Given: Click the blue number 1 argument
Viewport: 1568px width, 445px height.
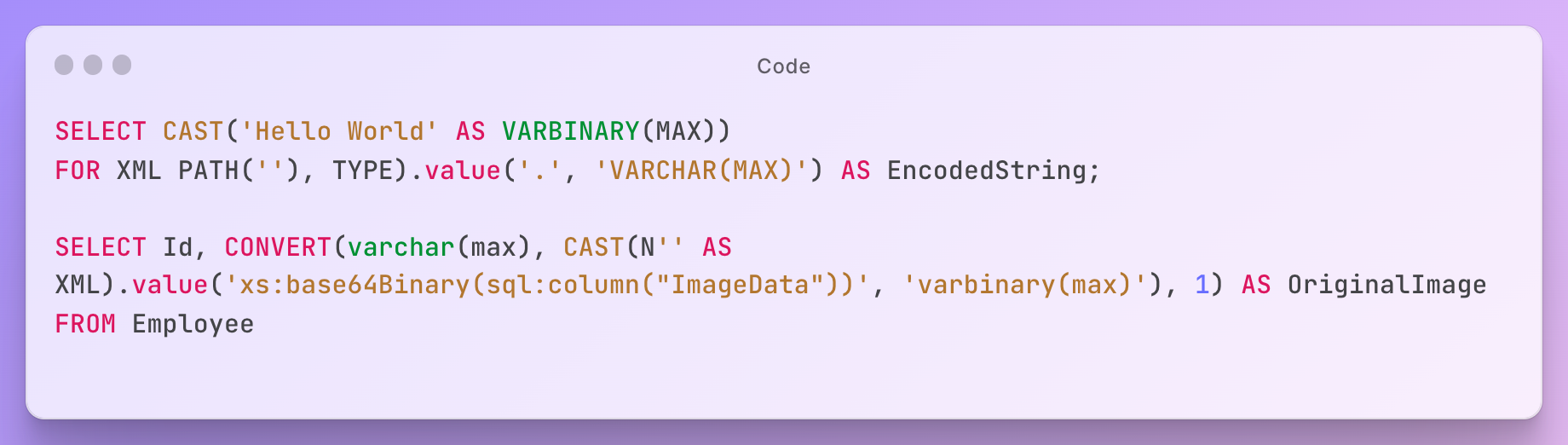Looking at the screenshot, I should (x=1202, y=285).
